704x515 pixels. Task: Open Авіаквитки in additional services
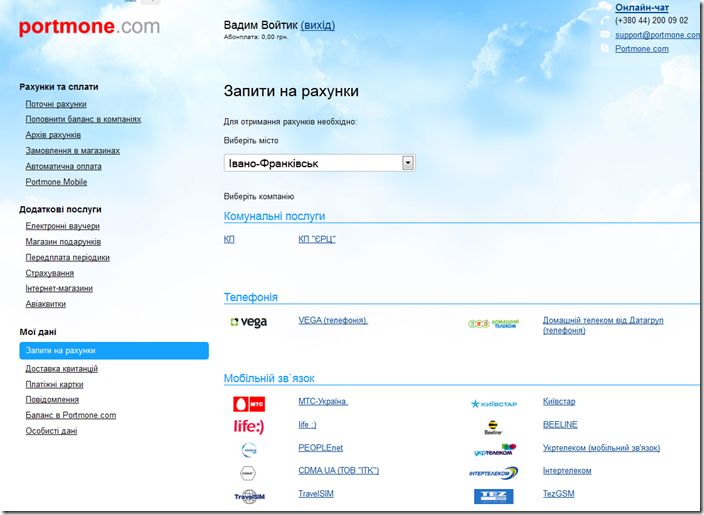[46, 304]
